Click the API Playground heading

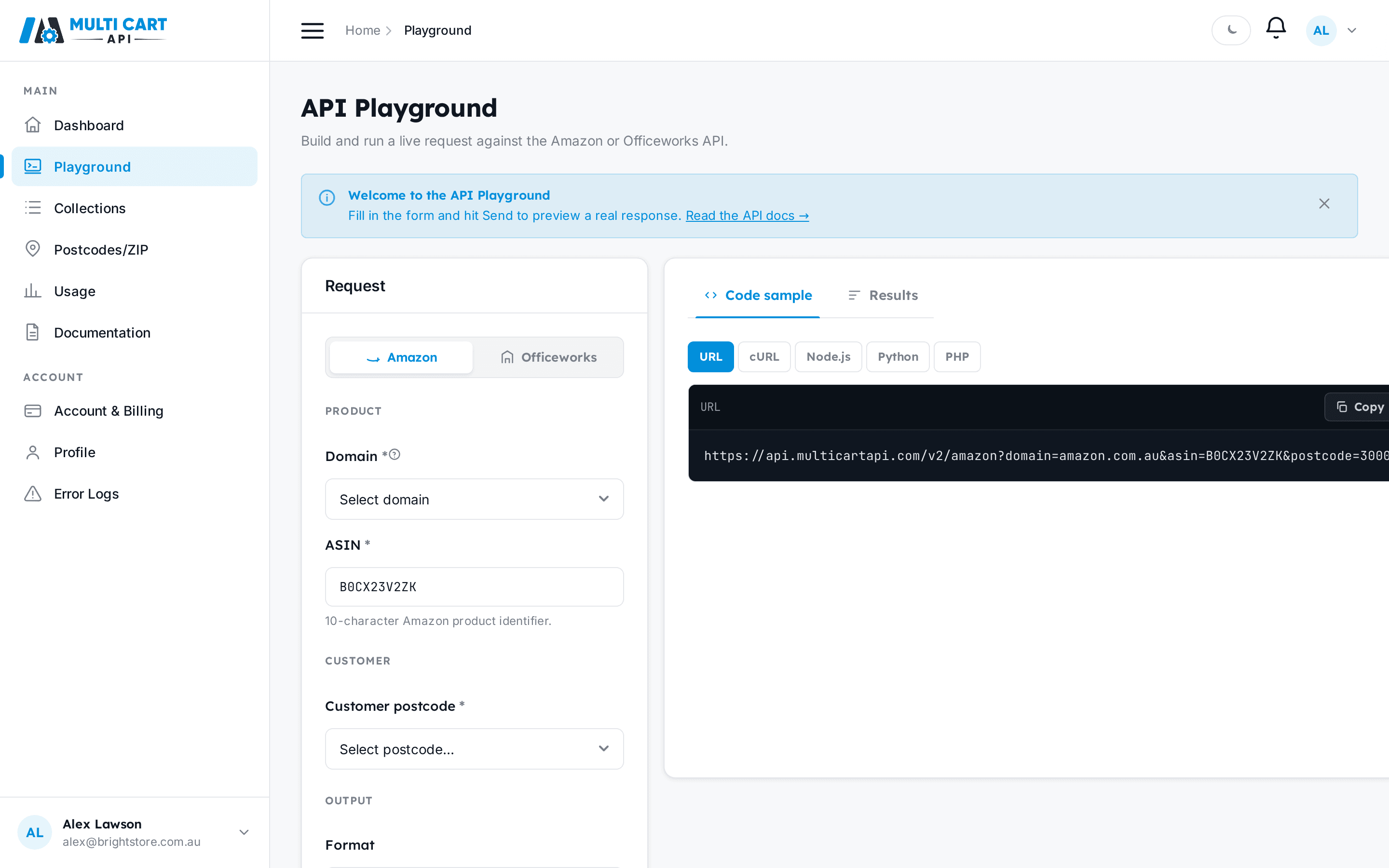399,108
